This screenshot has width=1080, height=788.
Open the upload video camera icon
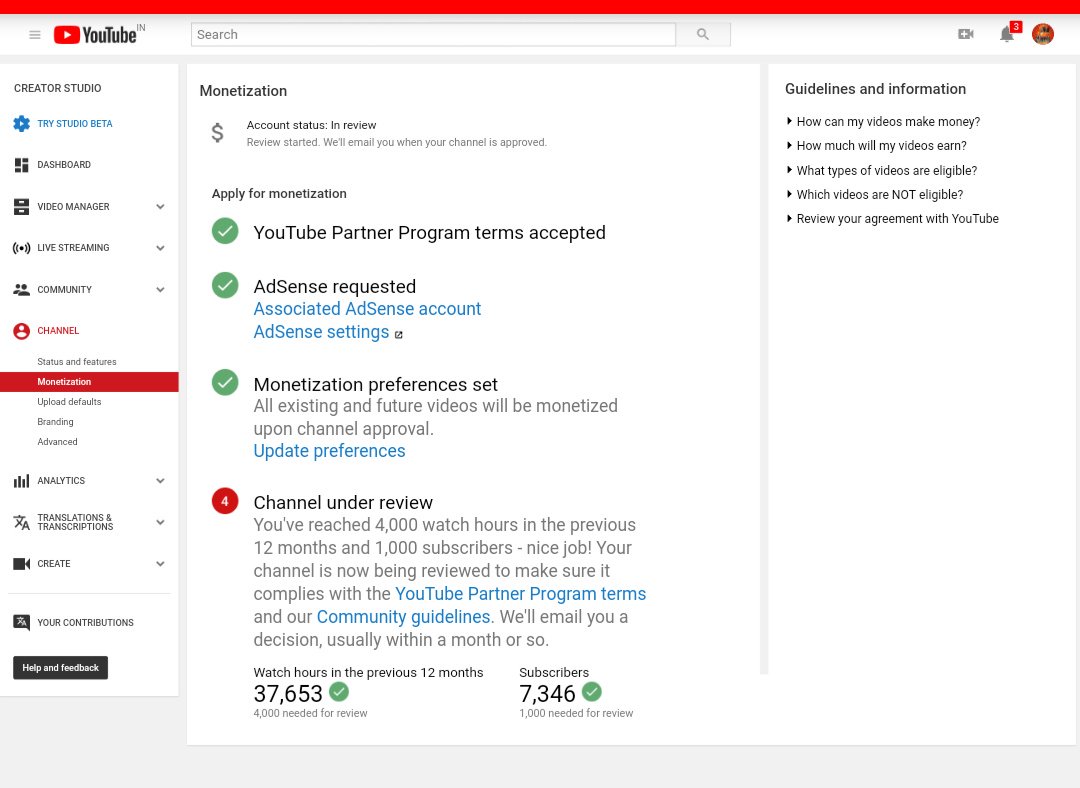(966, 34)
